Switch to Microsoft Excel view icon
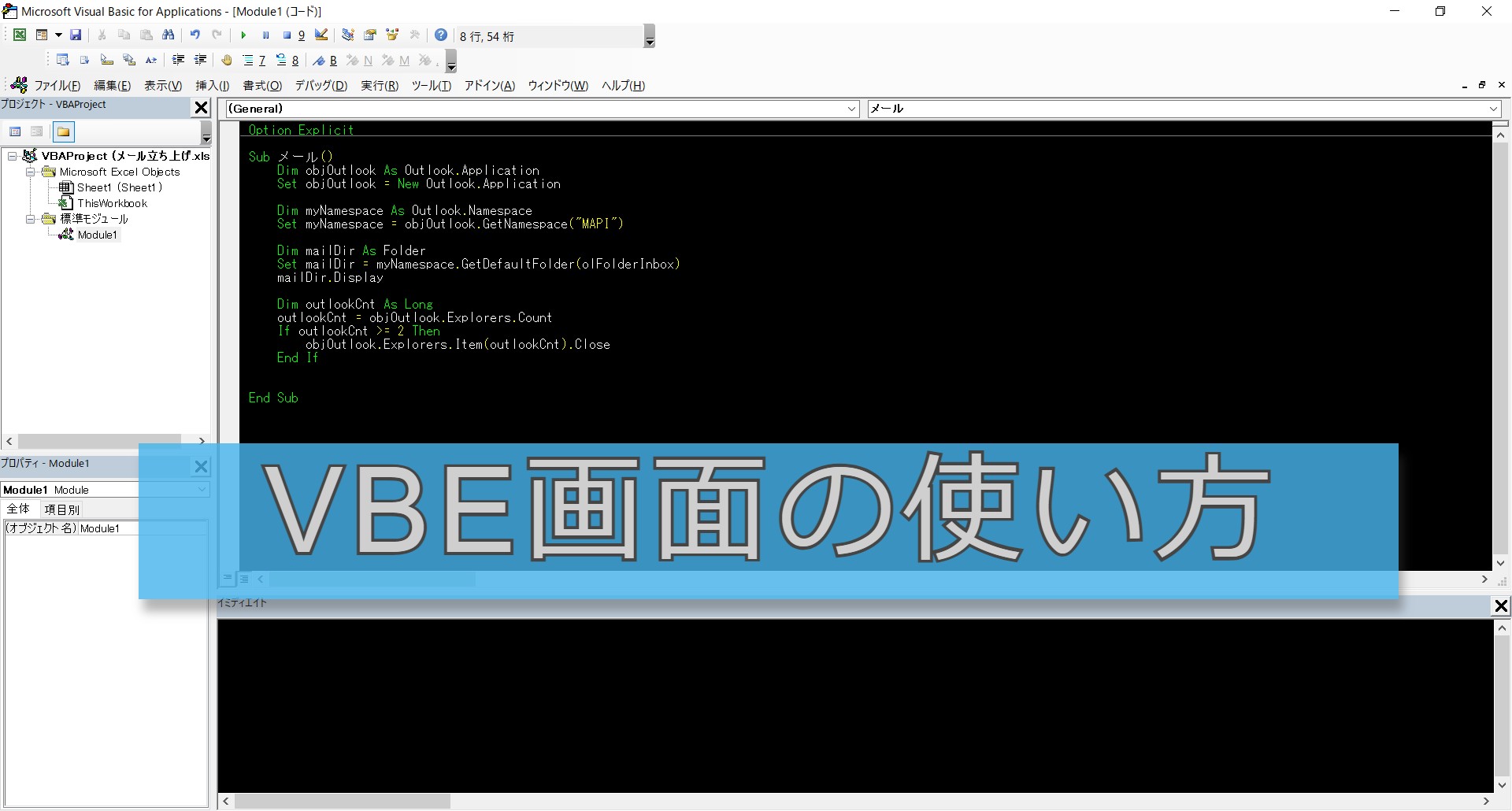The image size is (1512, 811). (20, 35)
